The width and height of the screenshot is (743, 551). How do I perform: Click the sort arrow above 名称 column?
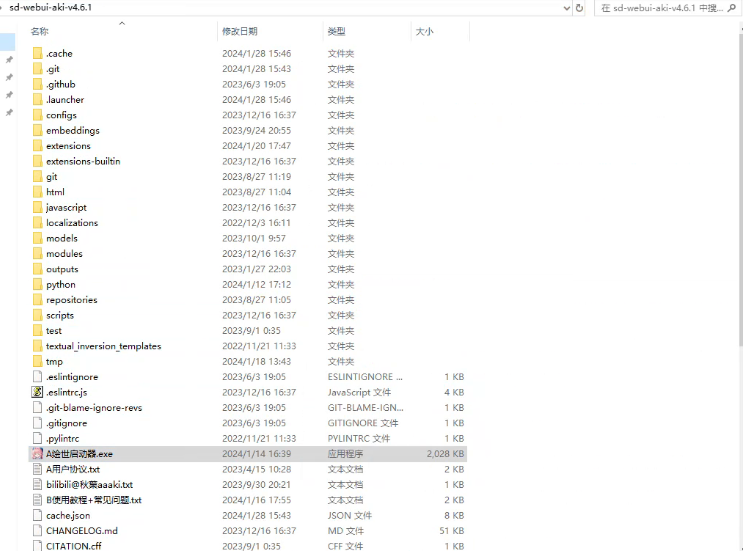[122, 23]
